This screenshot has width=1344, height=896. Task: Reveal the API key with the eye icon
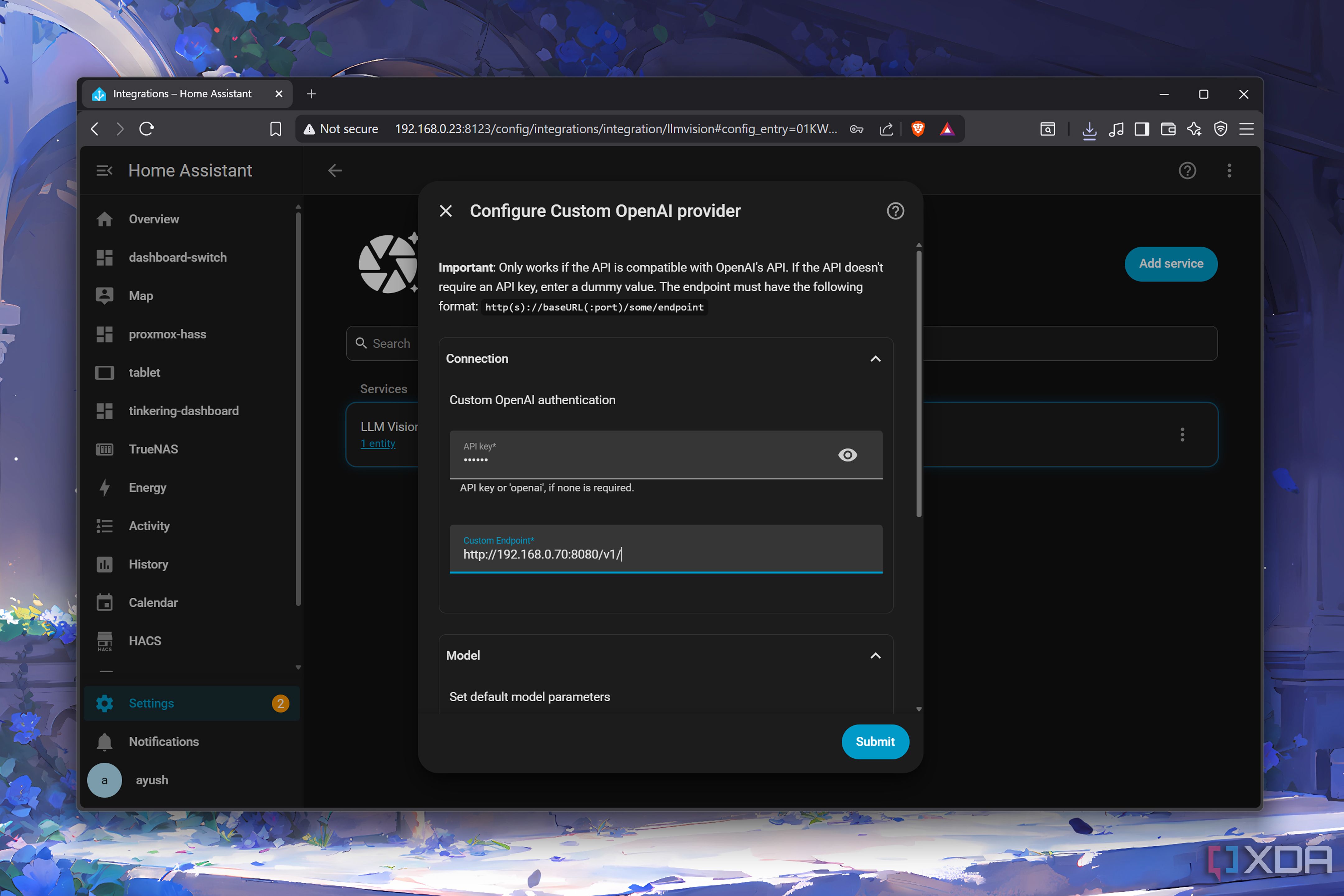pos(847,455)
